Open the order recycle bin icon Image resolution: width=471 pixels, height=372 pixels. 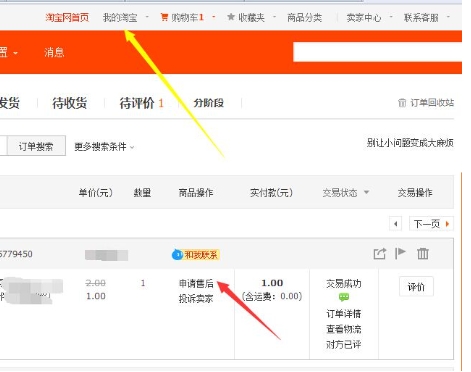pyautogui.click(x=402, y=103)
